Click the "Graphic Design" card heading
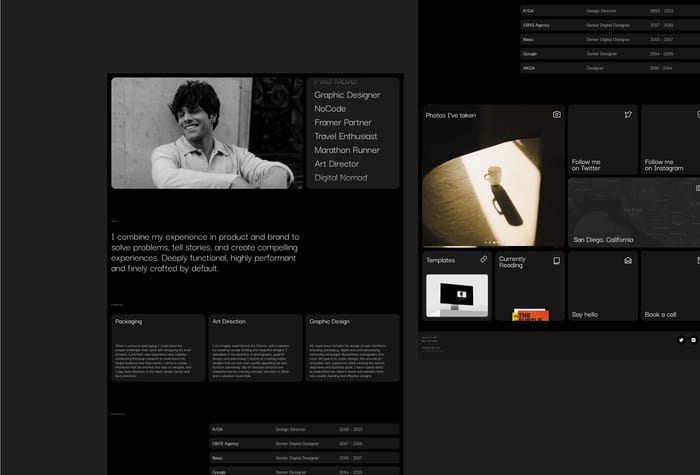 click(329, 321)
